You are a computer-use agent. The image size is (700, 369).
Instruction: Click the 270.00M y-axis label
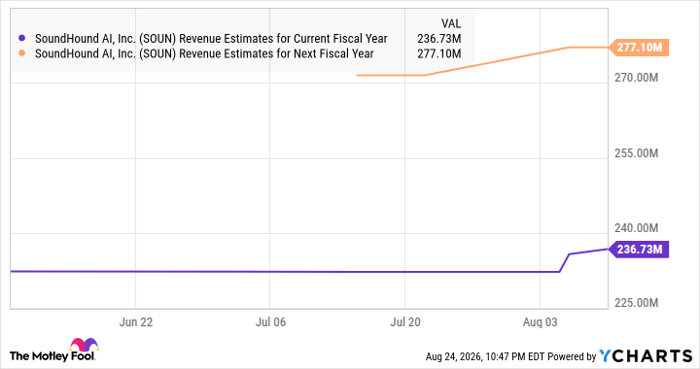pyautogui.click(x=636, y=78)
